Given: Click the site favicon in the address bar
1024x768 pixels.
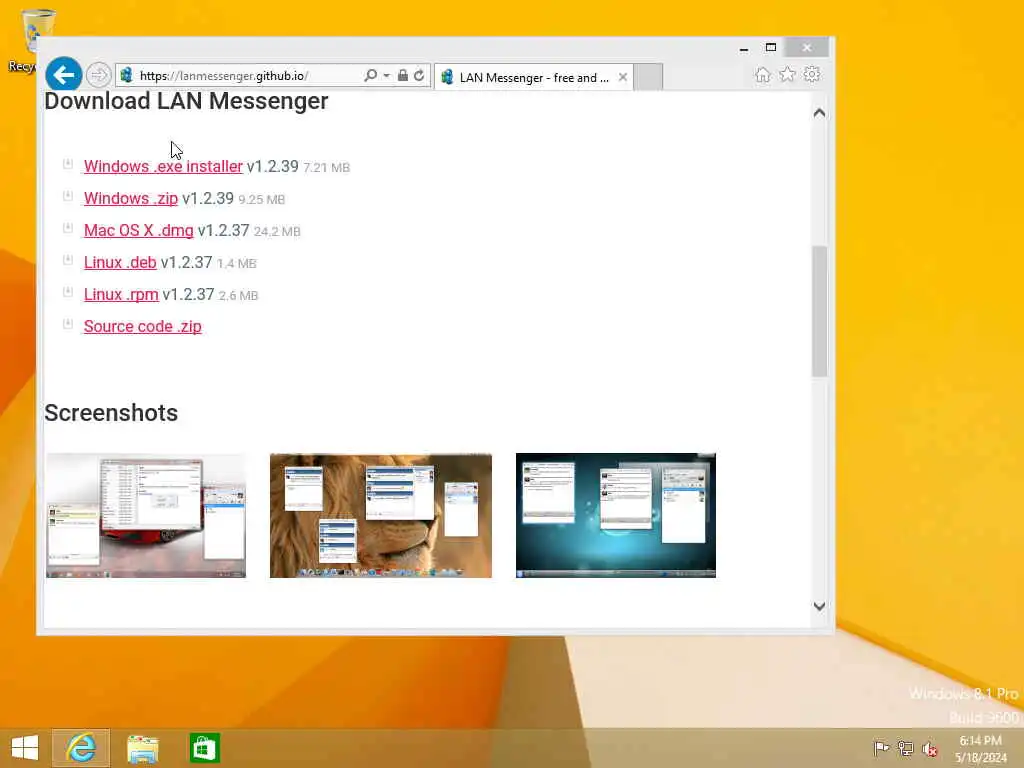Looking at the screenshot, I should [x=127, y=76].
